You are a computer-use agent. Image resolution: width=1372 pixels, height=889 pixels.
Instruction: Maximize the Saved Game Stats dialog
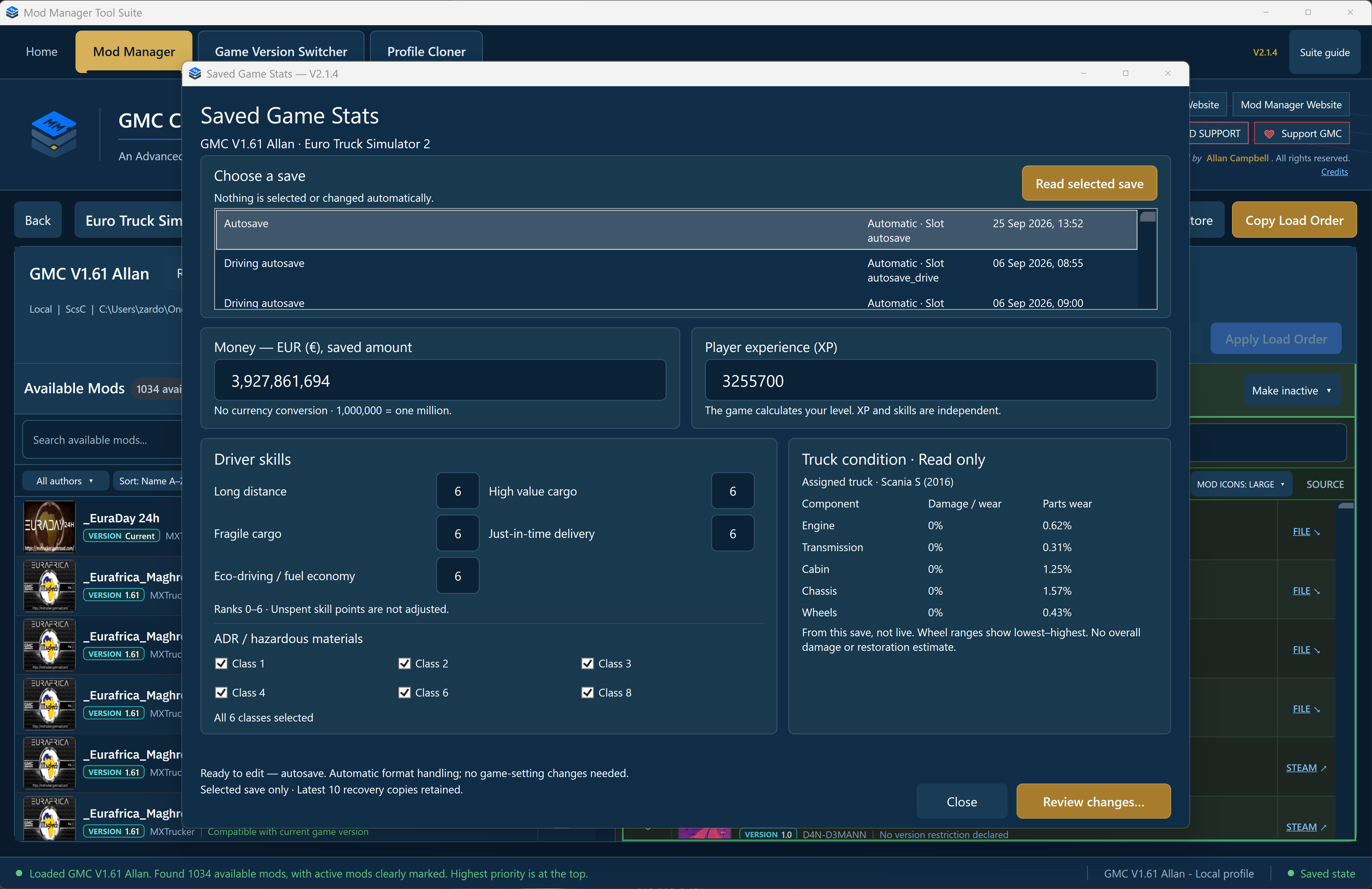(1125, 73)
